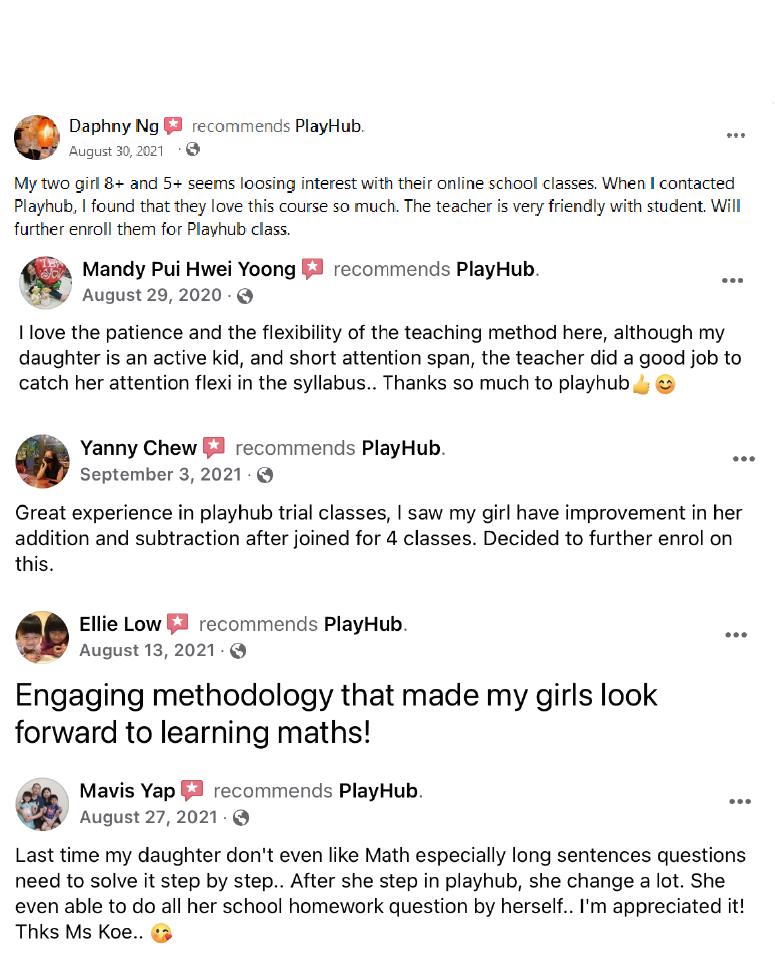This screenshot has height=956, width=775.
Task: Click Ellie Low's profile picture
Action: pyautogui.click(x=41, y=637)
